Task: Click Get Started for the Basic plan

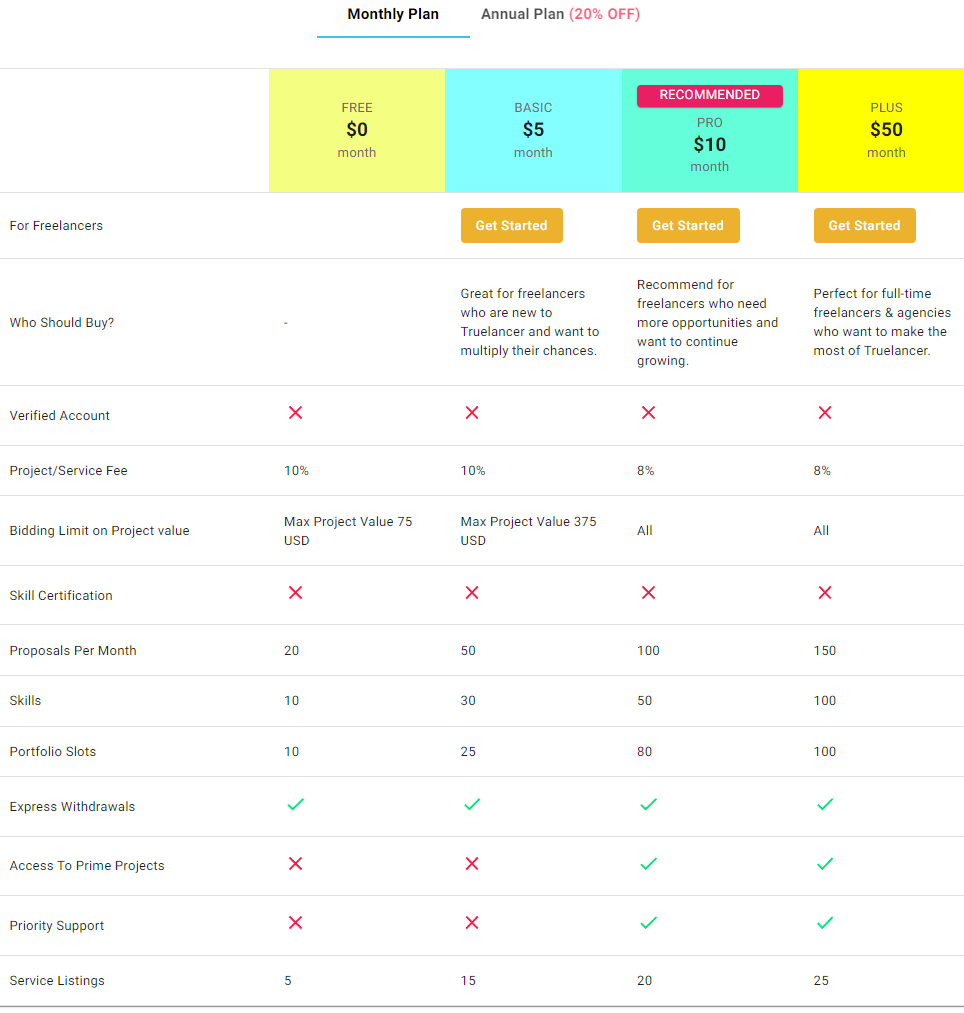Action: click(x=511, y=226)
